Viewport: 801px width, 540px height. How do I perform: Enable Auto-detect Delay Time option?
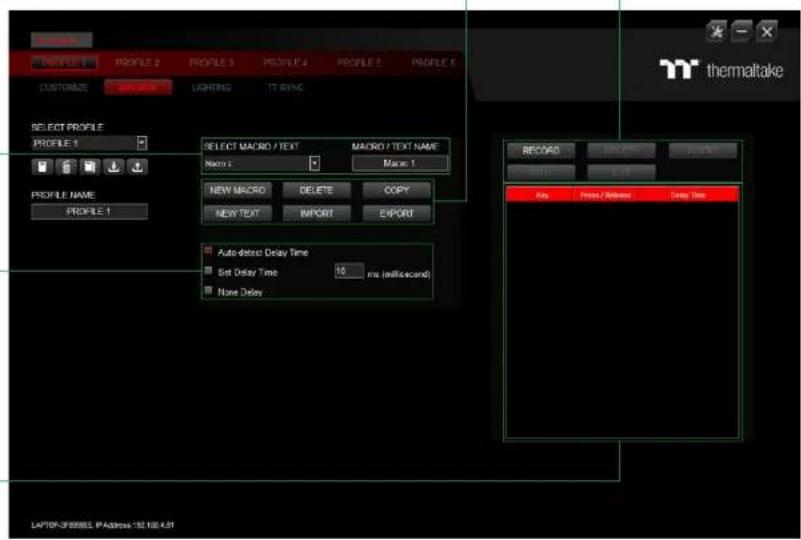pos(208,251)
